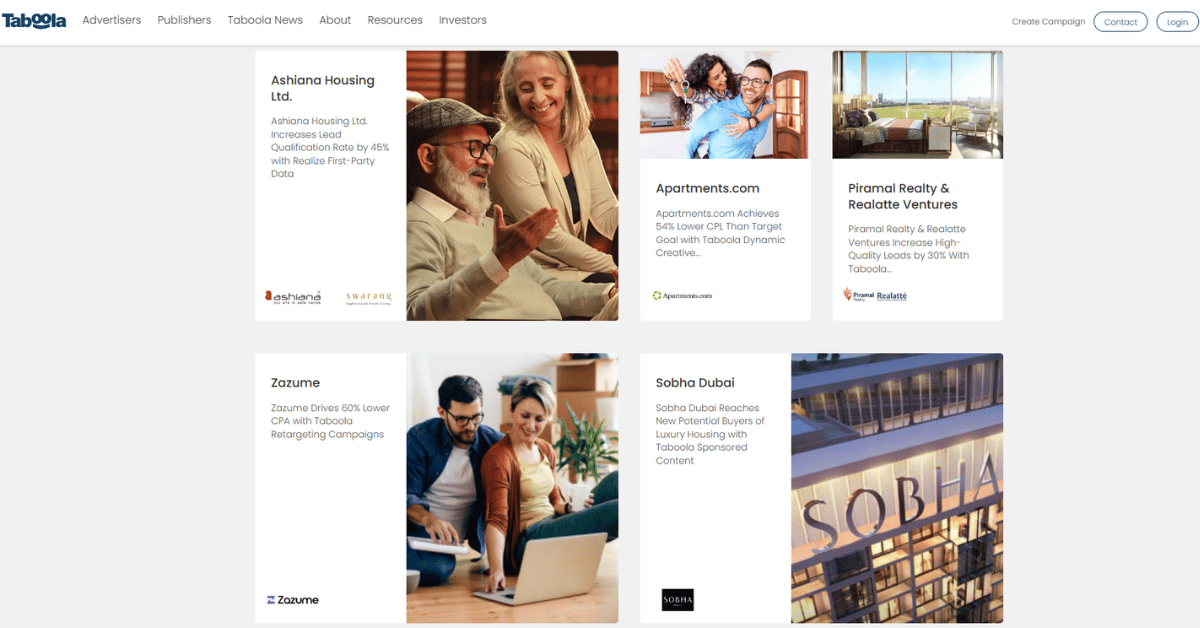Image resolution: width=1200 pixels, height=628 pixels.
Task: Click the Zazume logo icon
Action: tap(293, 600)
